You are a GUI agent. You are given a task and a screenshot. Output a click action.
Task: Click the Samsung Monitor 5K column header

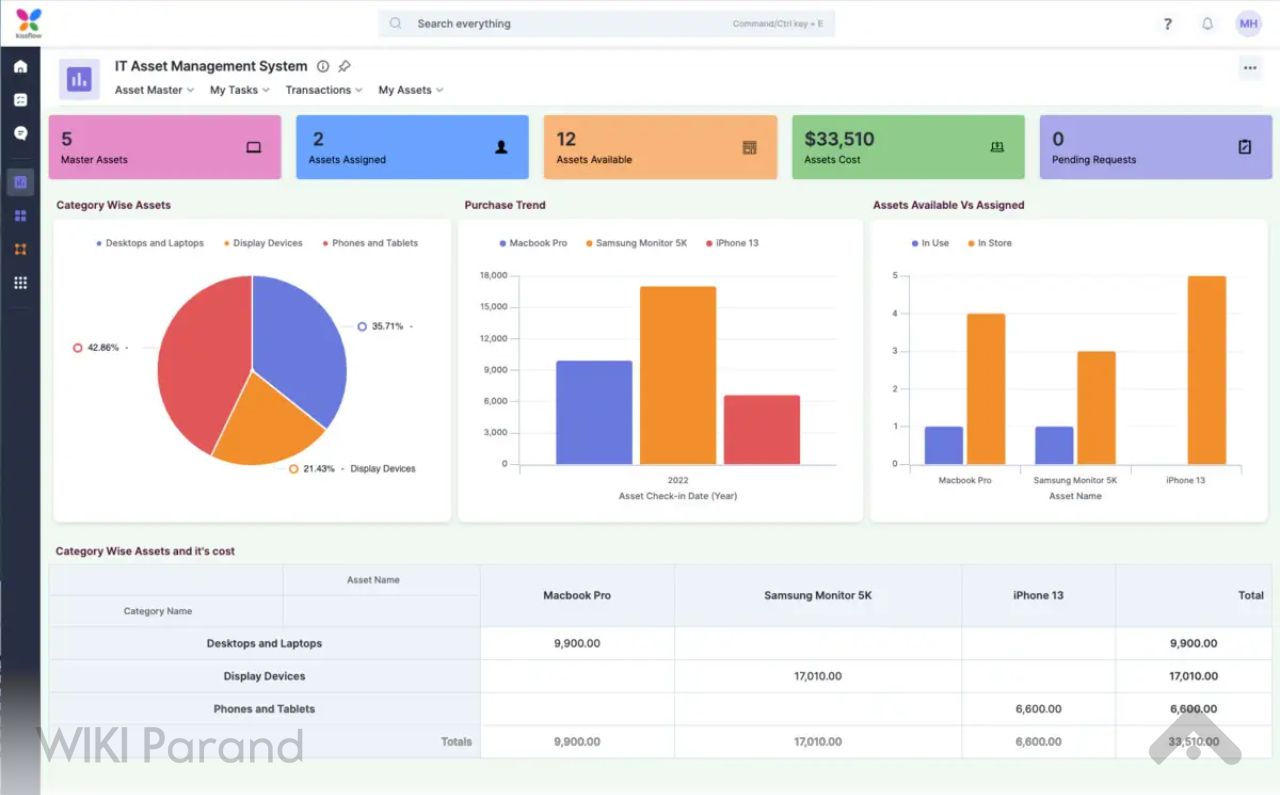818,595
